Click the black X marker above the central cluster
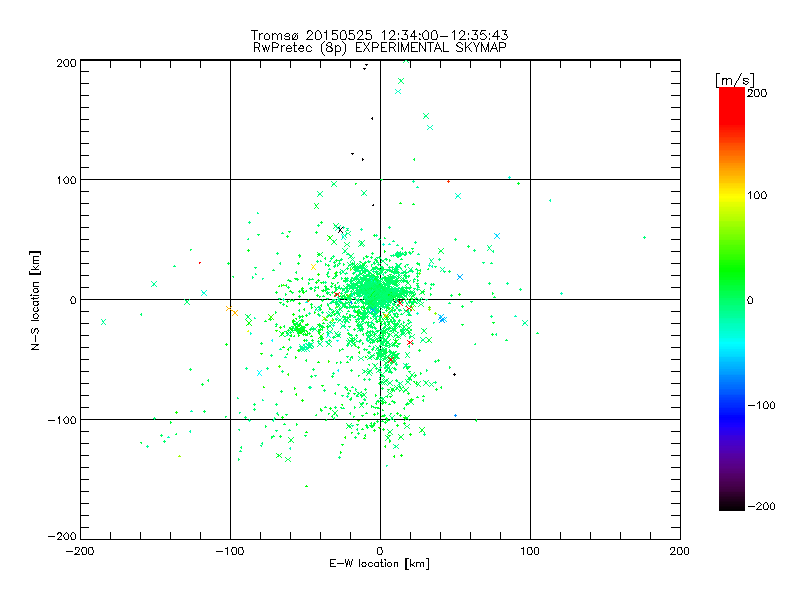 (x=340, y=230)
